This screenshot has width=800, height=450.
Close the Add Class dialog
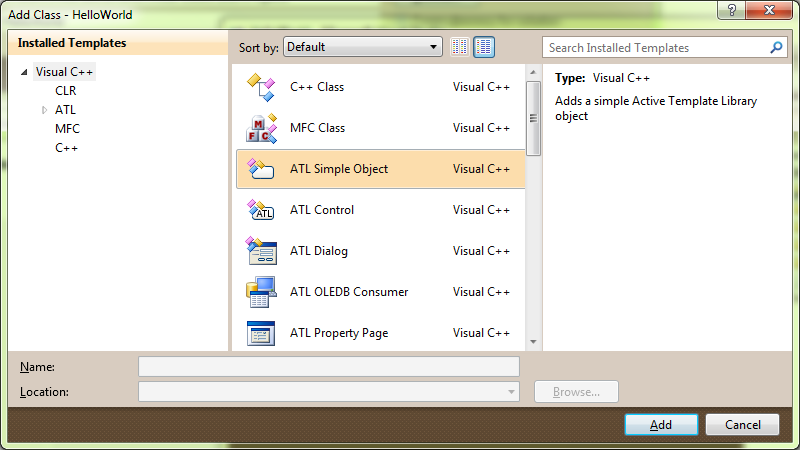click(x=769, y=10)
